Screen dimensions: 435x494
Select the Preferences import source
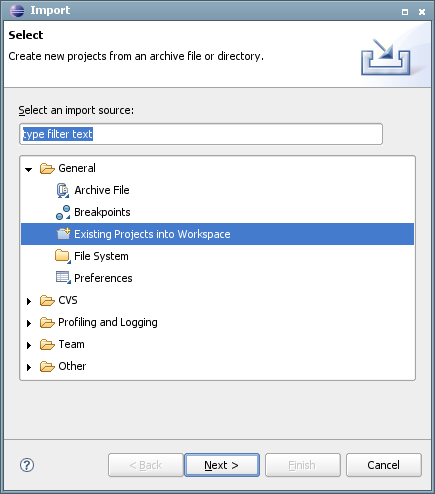coord(103,278)
